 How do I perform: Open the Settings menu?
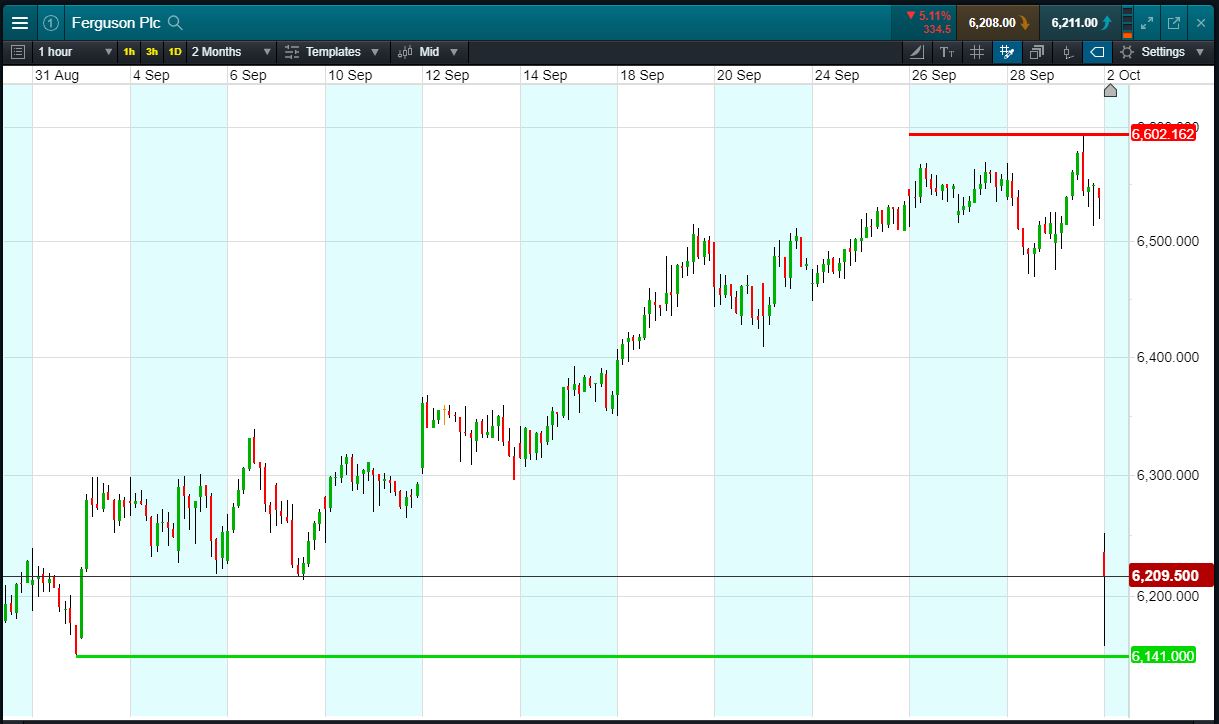pos(1162,52)
